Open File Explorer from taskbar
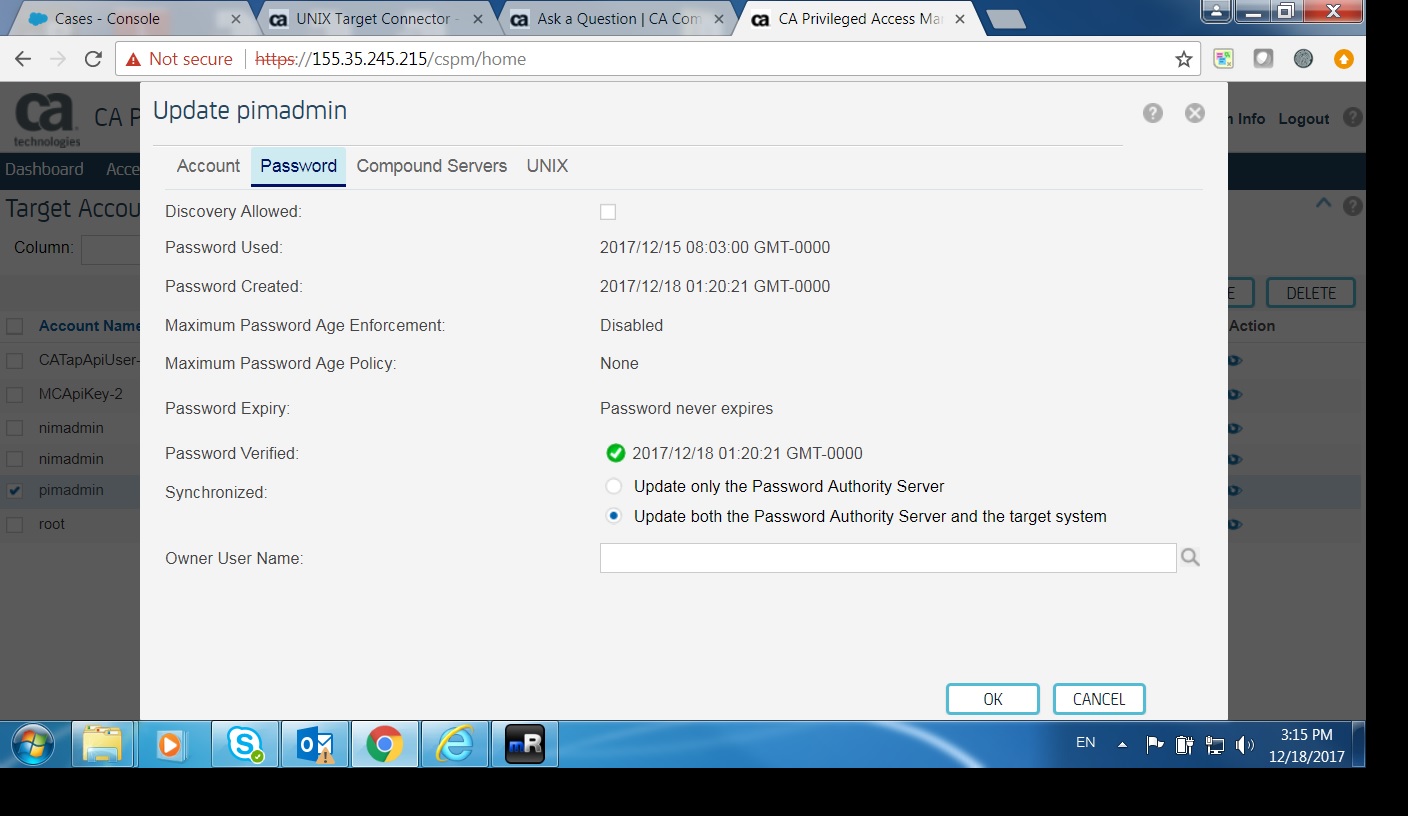Screen dimensions: 1408x816 coord(102,744)
